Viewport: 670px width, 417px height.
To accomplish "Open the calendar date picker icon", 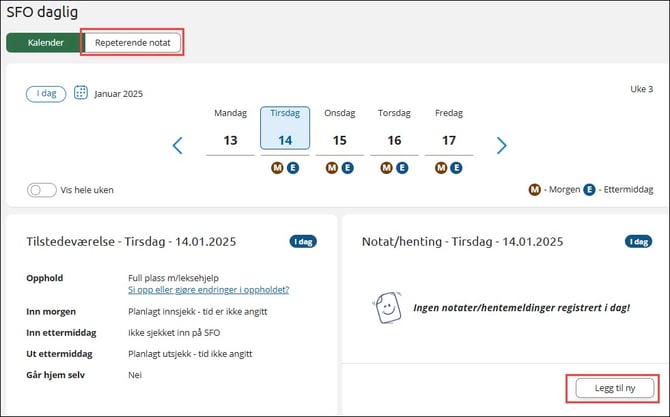I will tap(81, 93).
